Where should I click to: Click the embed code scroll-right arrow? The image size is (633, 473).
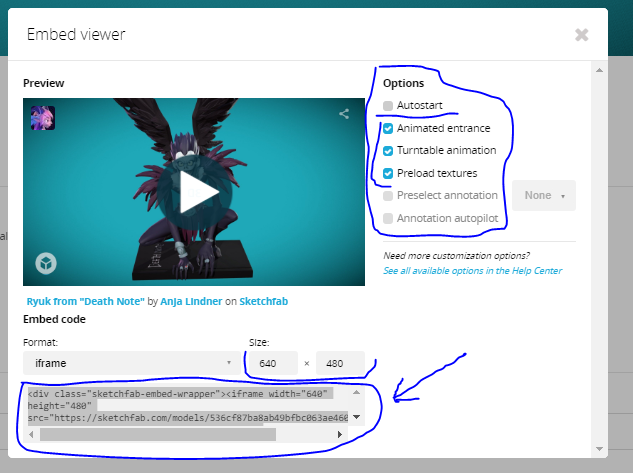pos(340,435)
